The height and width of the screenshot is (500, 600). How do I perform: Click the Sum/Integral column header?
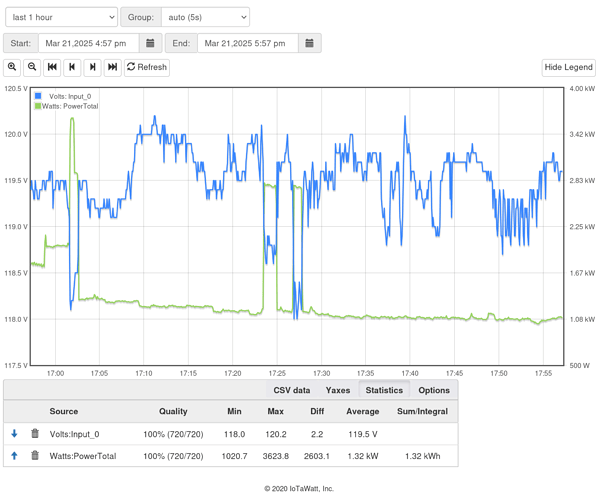422,411
